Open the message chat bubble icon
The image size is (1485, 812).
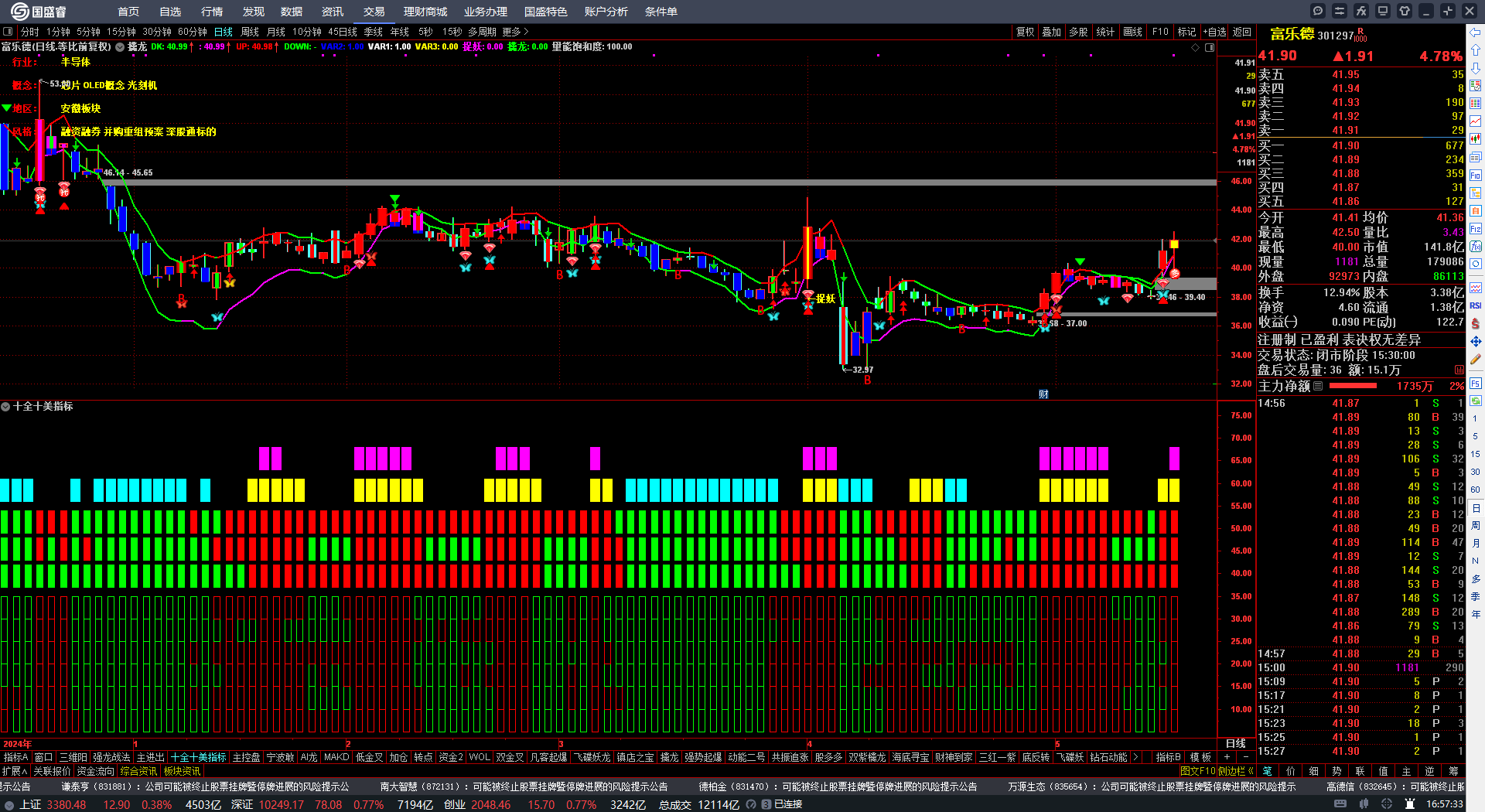[1318, 11]
